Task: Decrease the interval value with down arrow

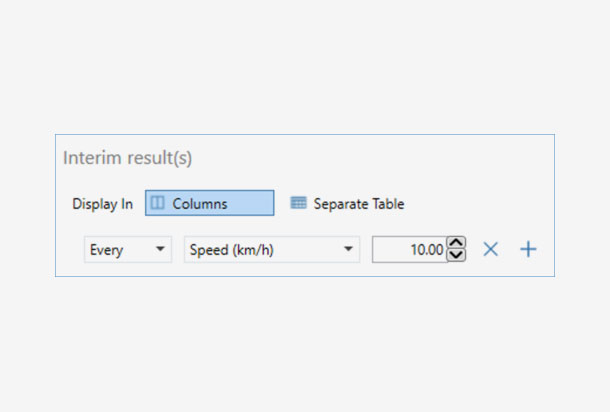Action: (x=456, y=256)
